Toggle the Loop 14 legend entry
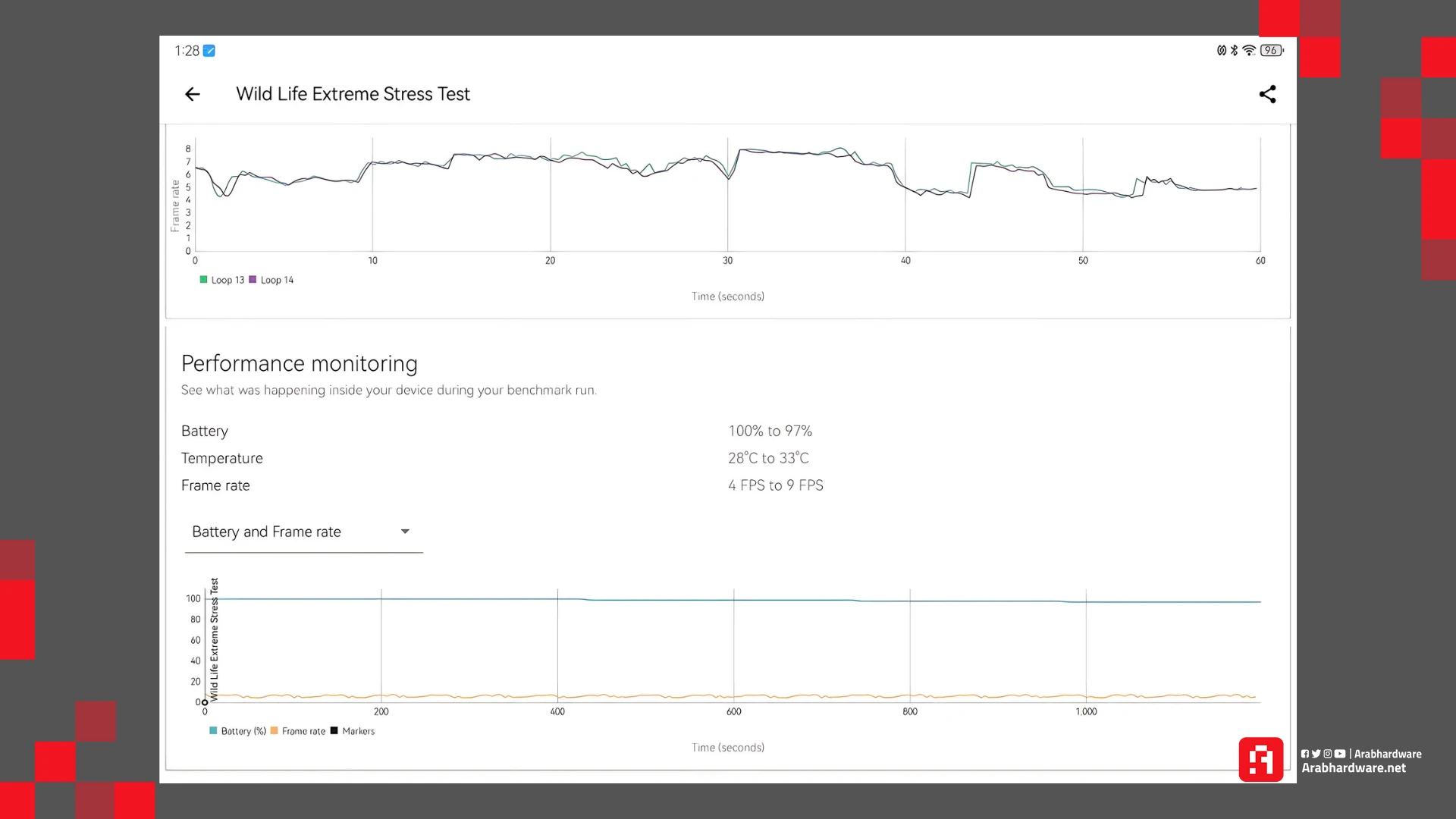Image resolution: width=1456 pixels, height=819 pixels. click(x=271, y=280)
